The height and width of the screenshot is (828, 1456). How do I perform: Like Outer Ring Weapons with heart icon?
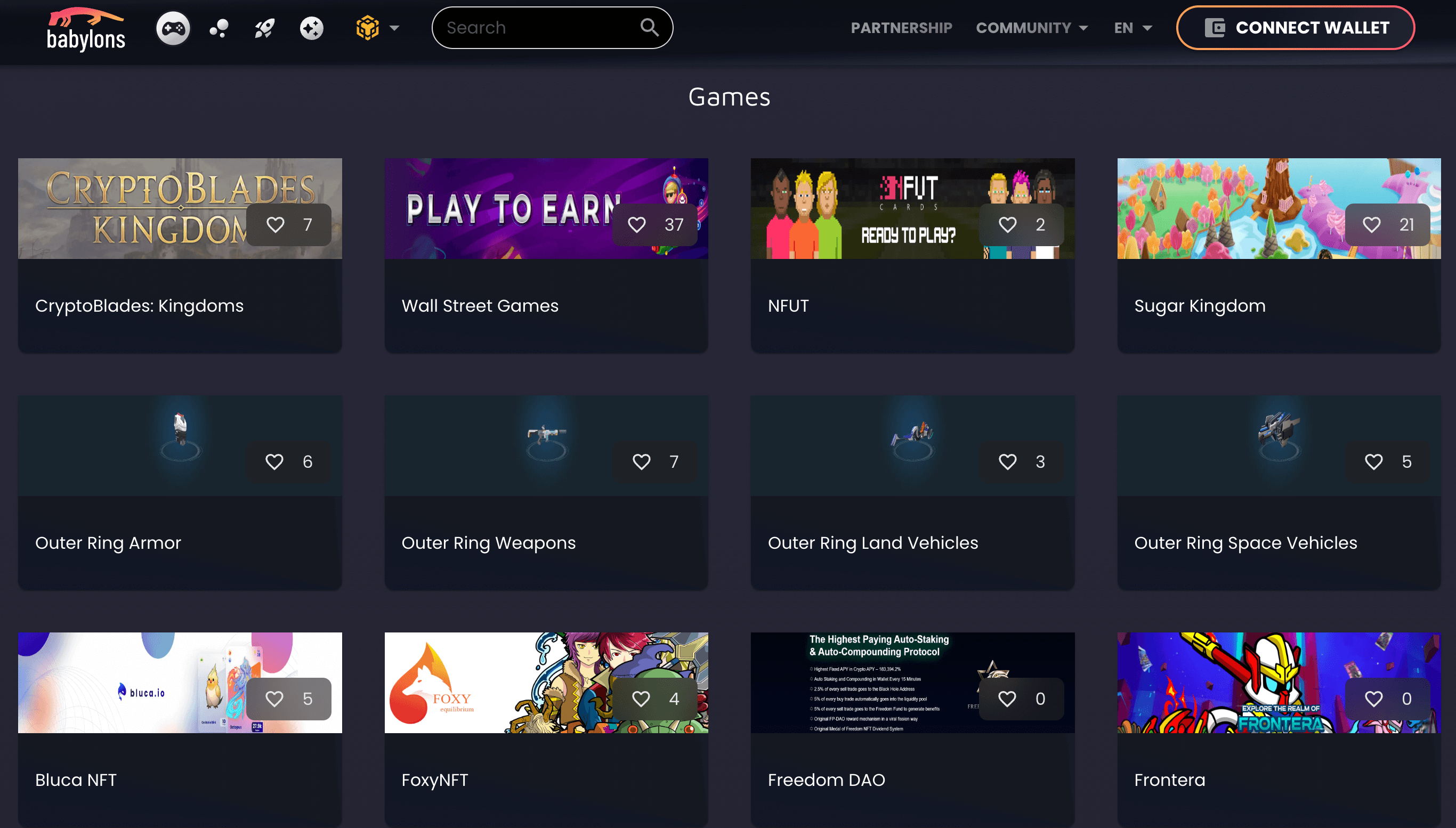coord(641,462)
